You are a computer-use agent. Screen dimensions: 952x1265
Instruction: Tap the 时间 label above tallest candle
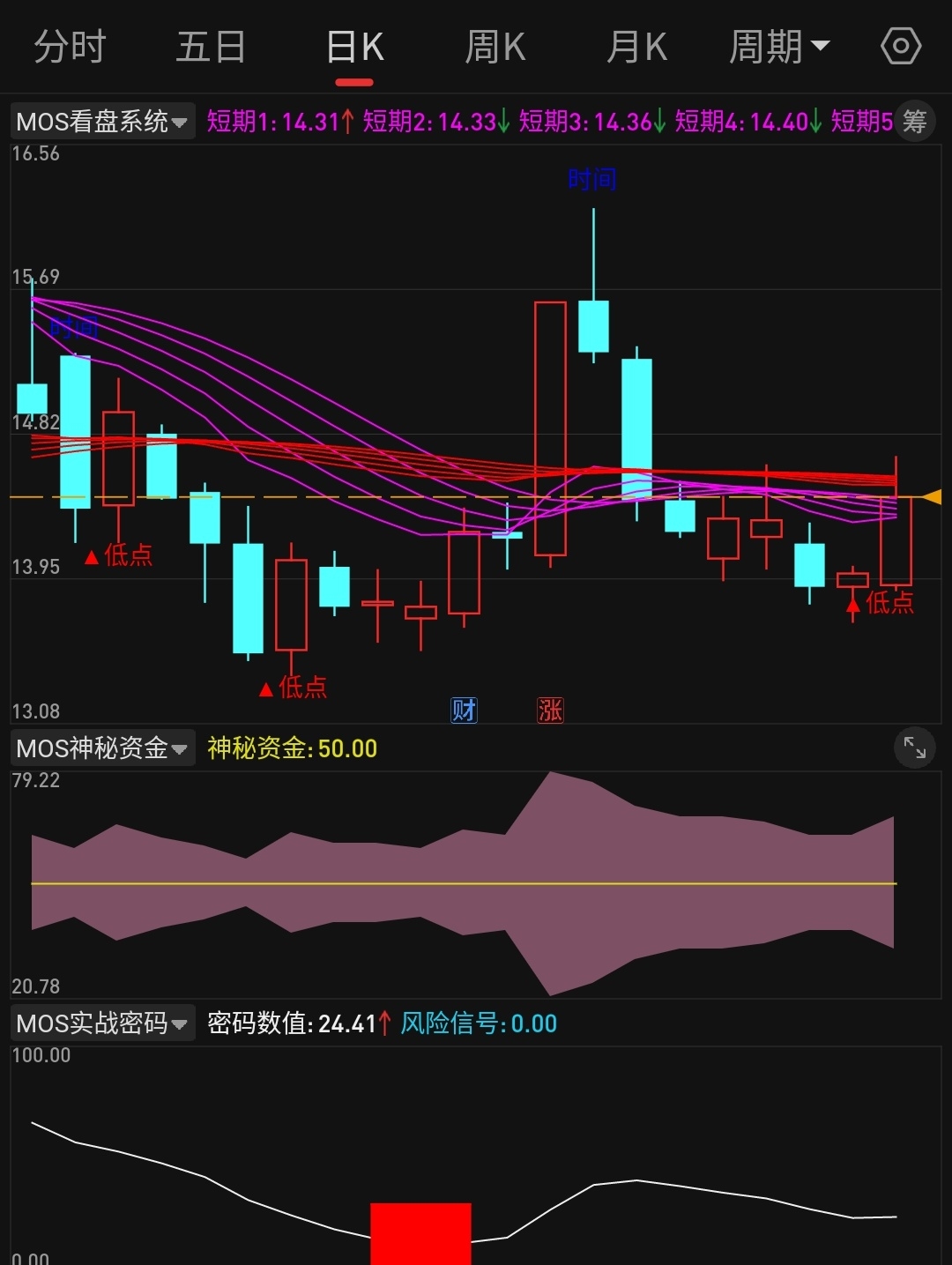592,180
